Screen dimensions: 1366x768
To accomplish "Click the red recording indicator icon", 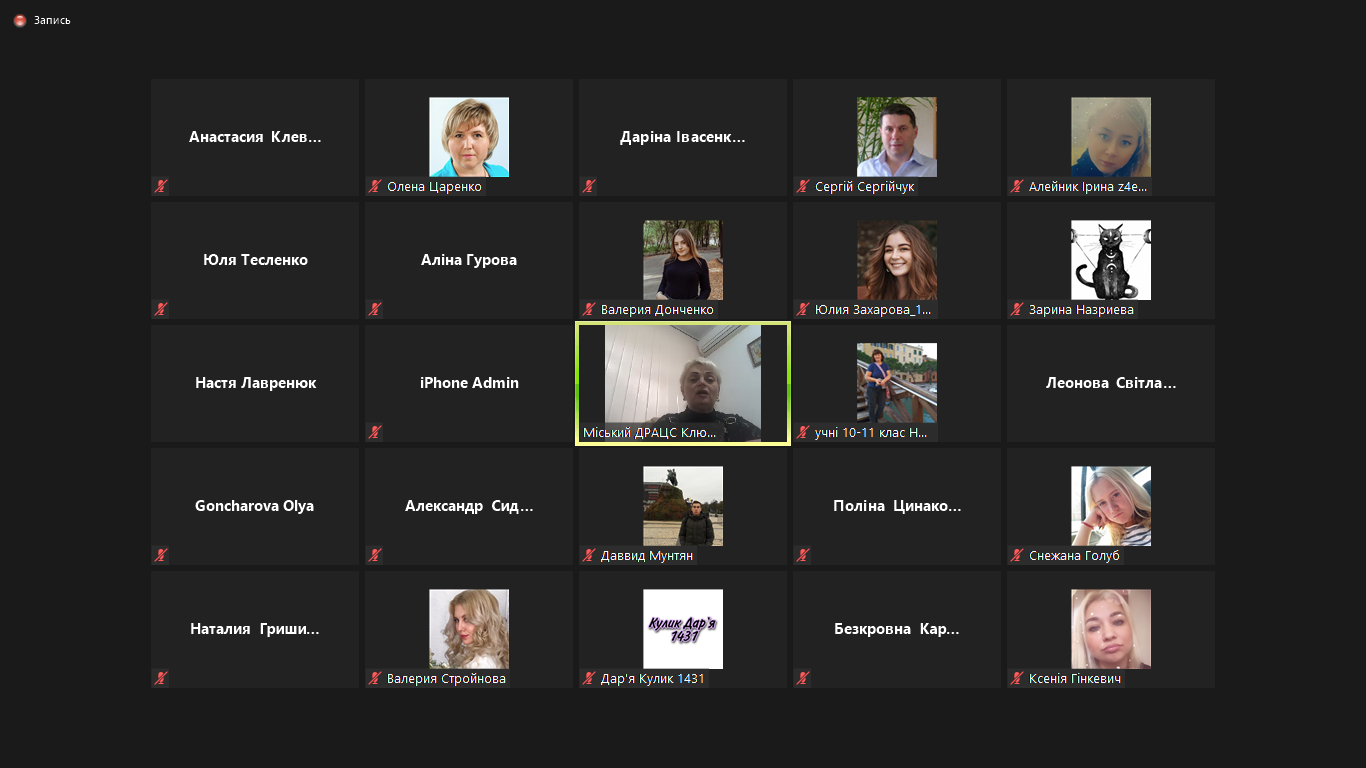I will [x=20, y=20].
